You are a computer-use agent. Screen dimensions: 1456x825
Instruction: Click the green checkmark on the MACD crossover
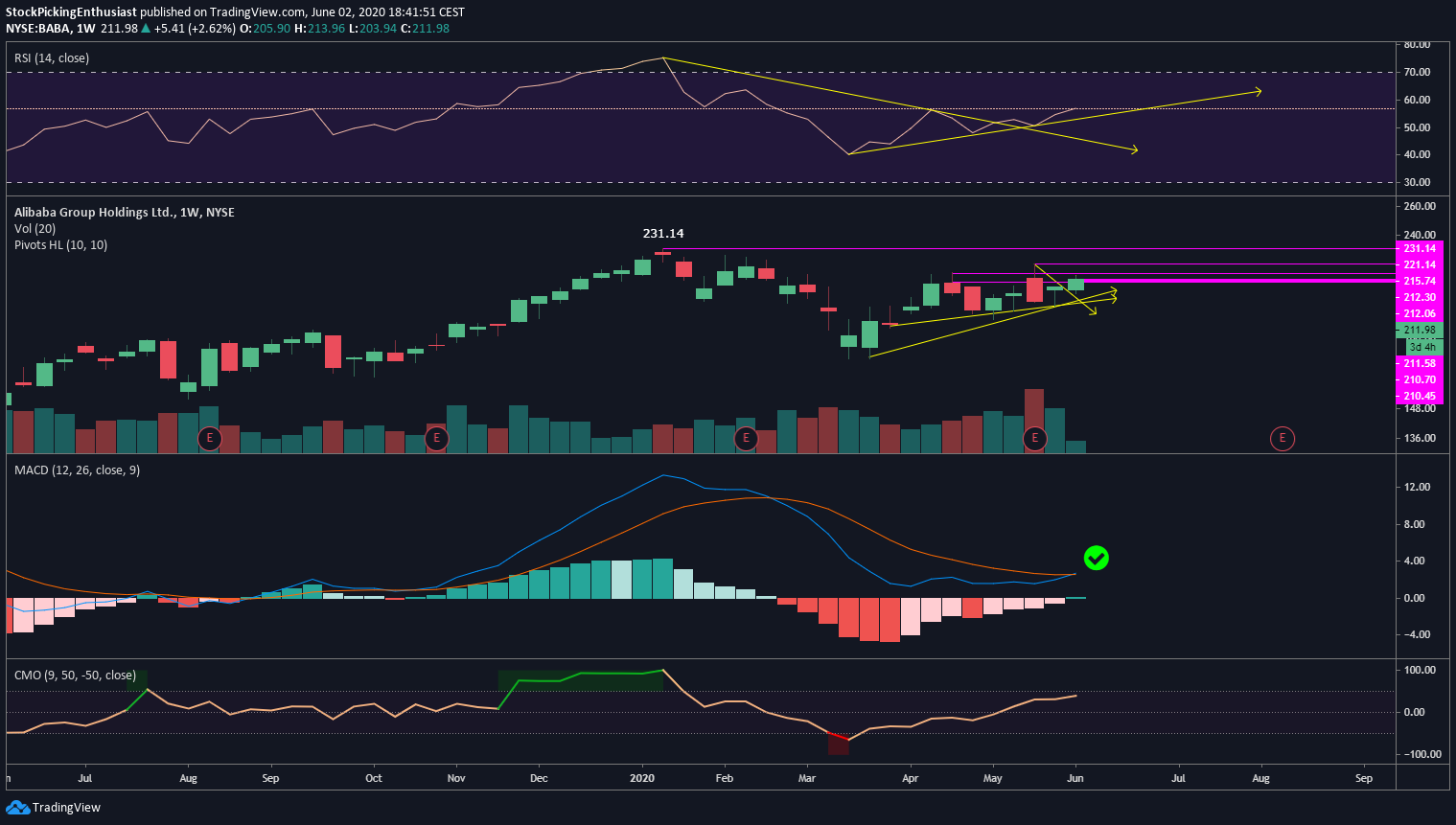click(1096, 558)
